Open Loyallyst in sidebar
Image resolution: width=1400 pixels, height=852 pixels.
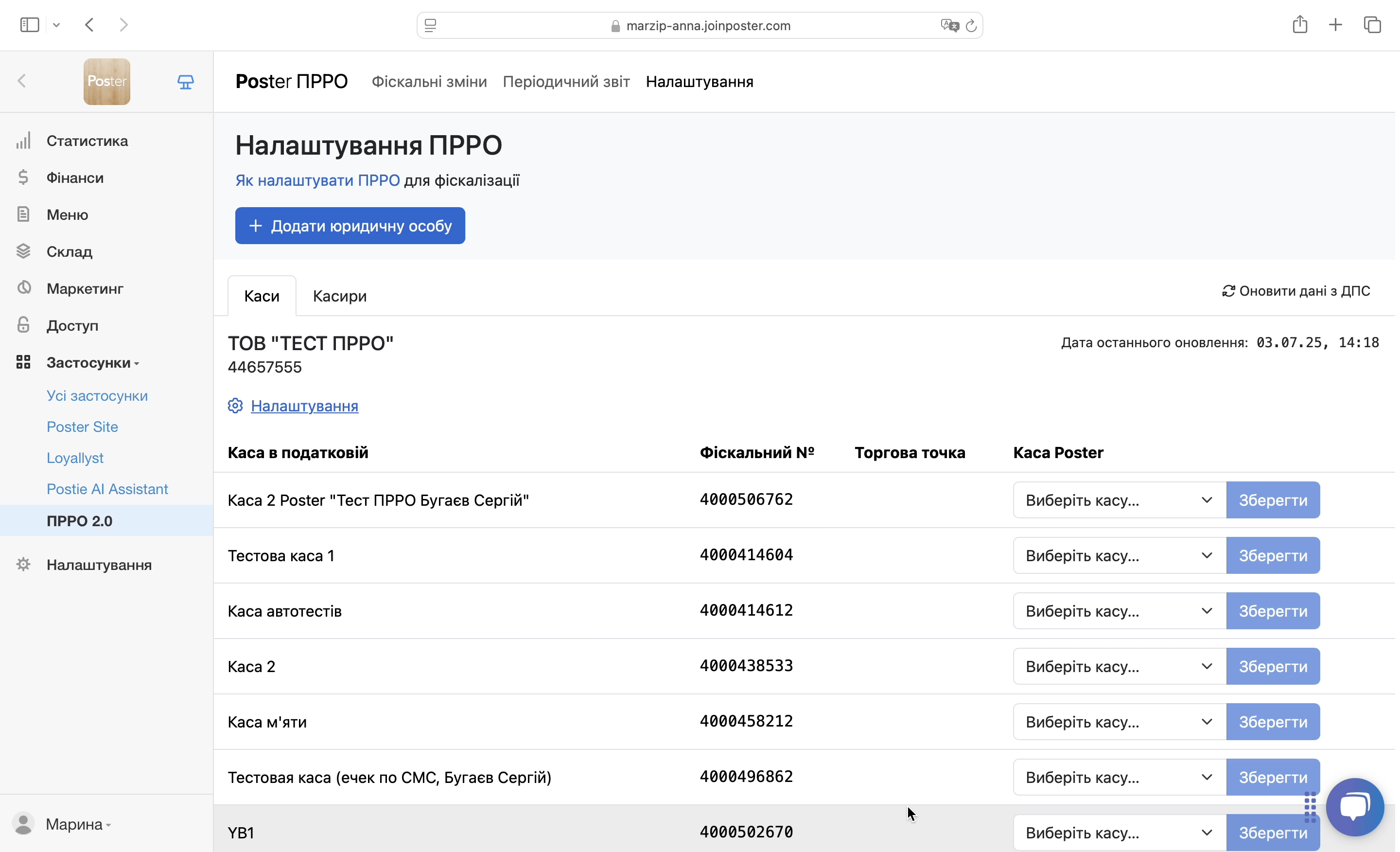tap(75, 458)
